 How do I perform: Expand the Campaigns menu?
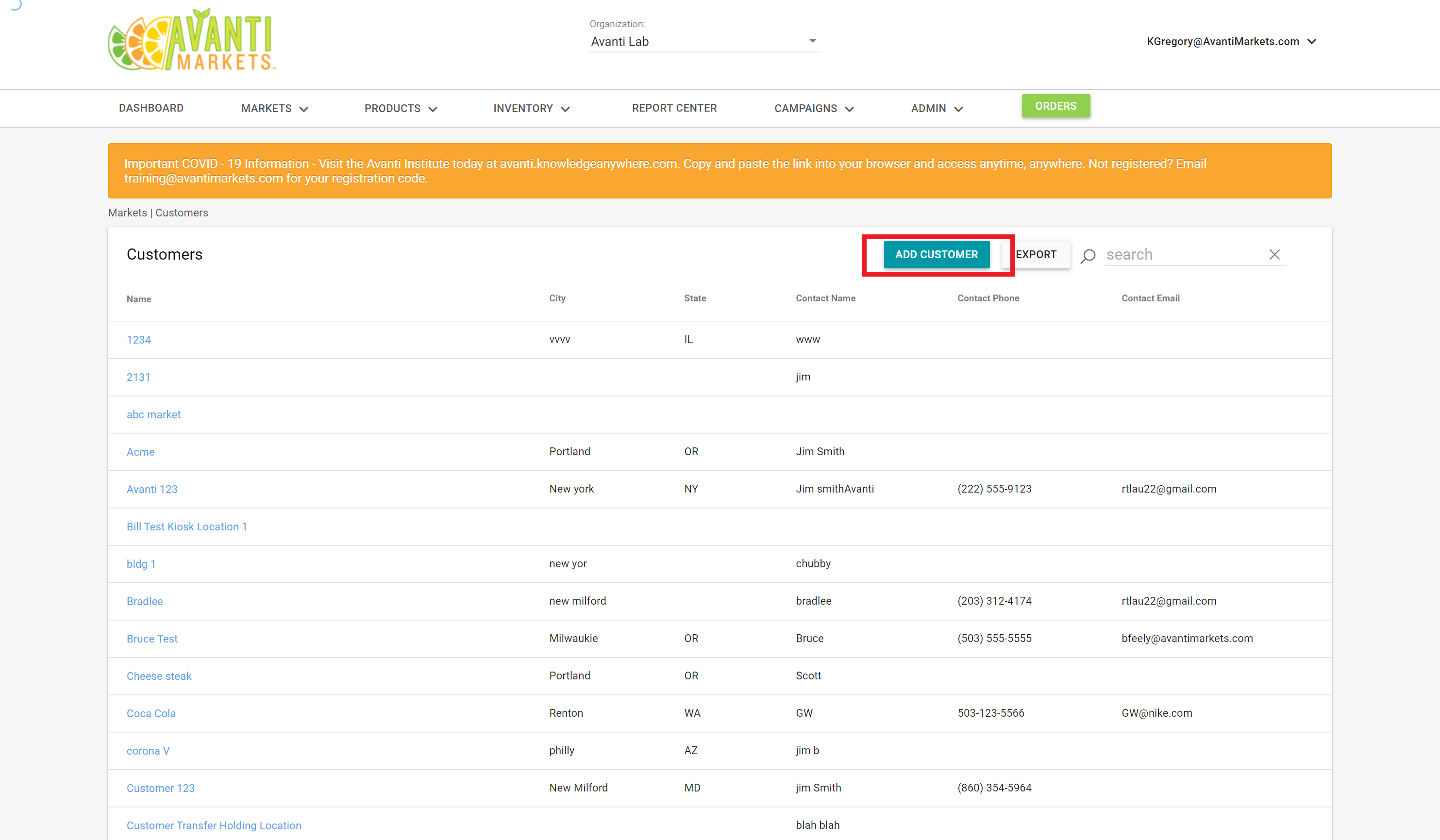click(814, 109)
